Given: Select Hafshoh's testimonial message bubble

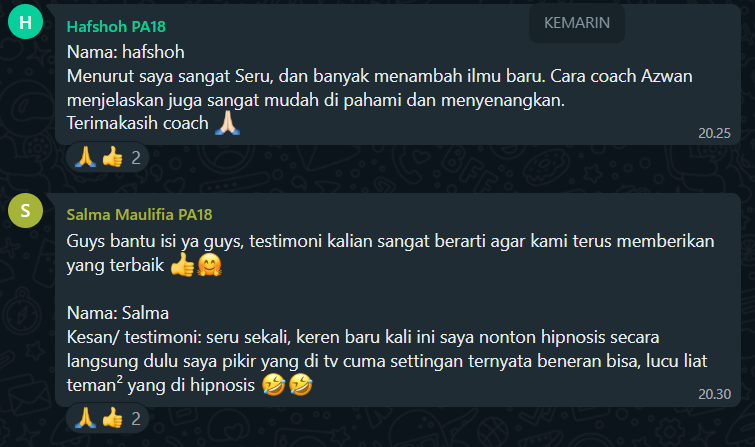Looking at the screenshot, I should [x=398, y=75].
